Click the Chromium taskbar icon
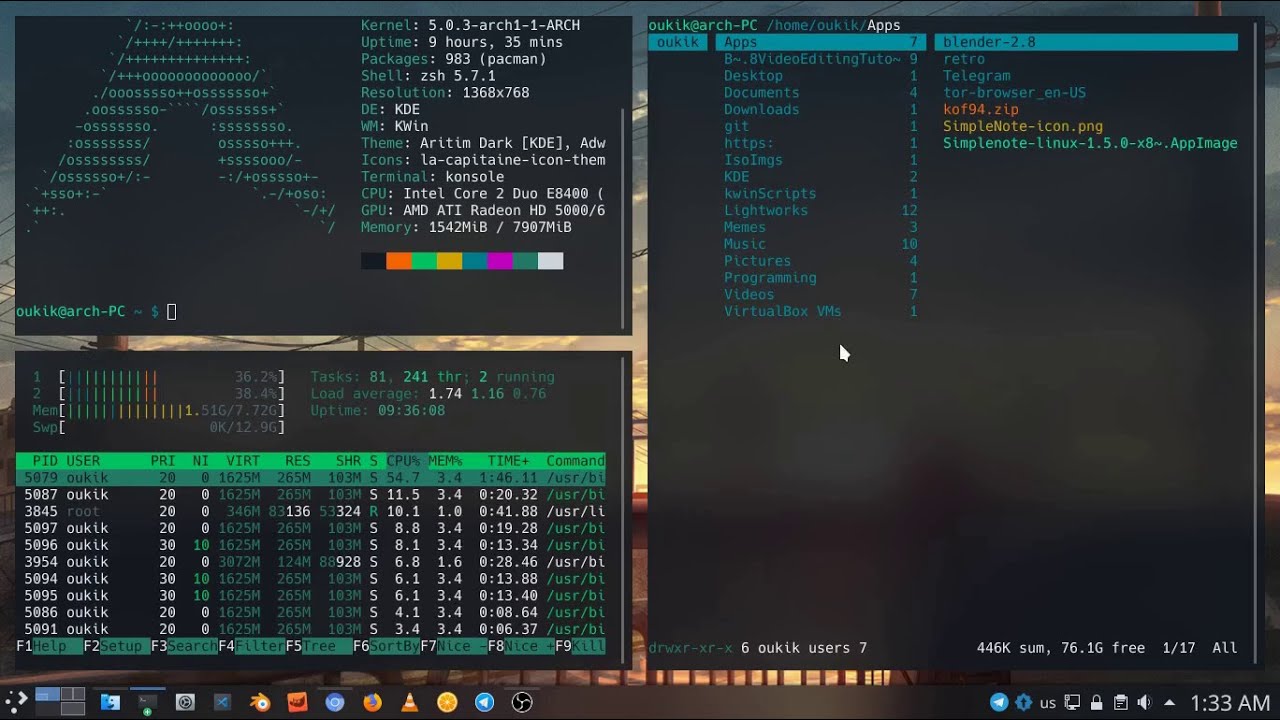The height and width of the screenshot is (720, 1280). (334, 702)
